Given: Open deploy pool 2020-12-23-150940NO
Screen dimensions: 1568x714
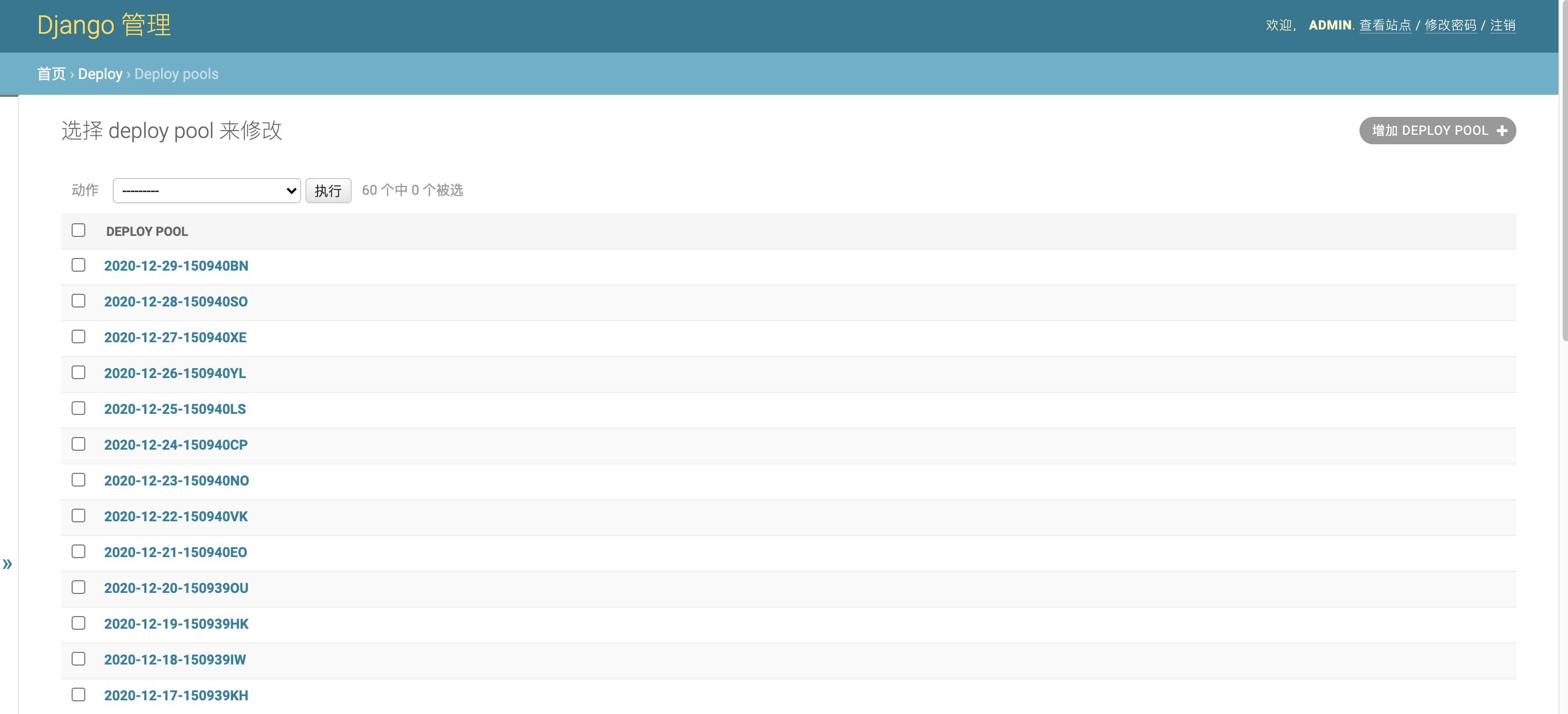Looking at the screenshot, I should tap(176, 481).
